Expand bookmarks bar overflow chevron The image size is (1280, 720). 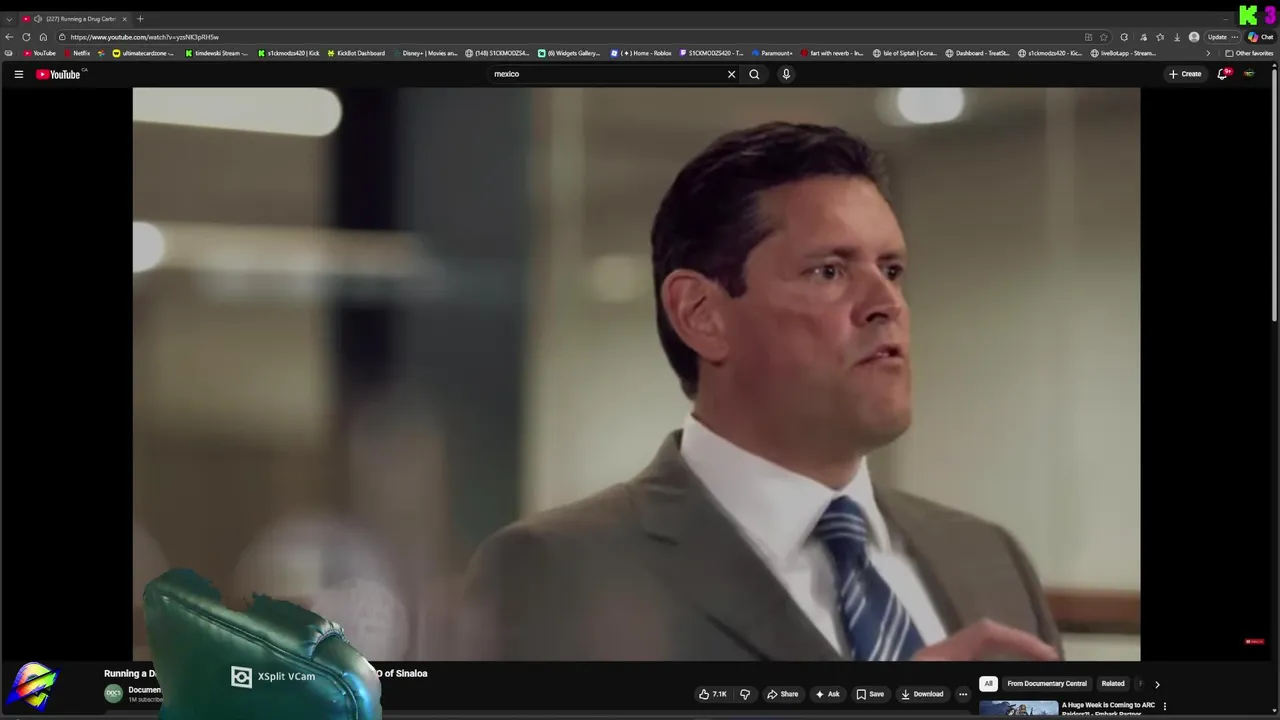click(1208, 53)
